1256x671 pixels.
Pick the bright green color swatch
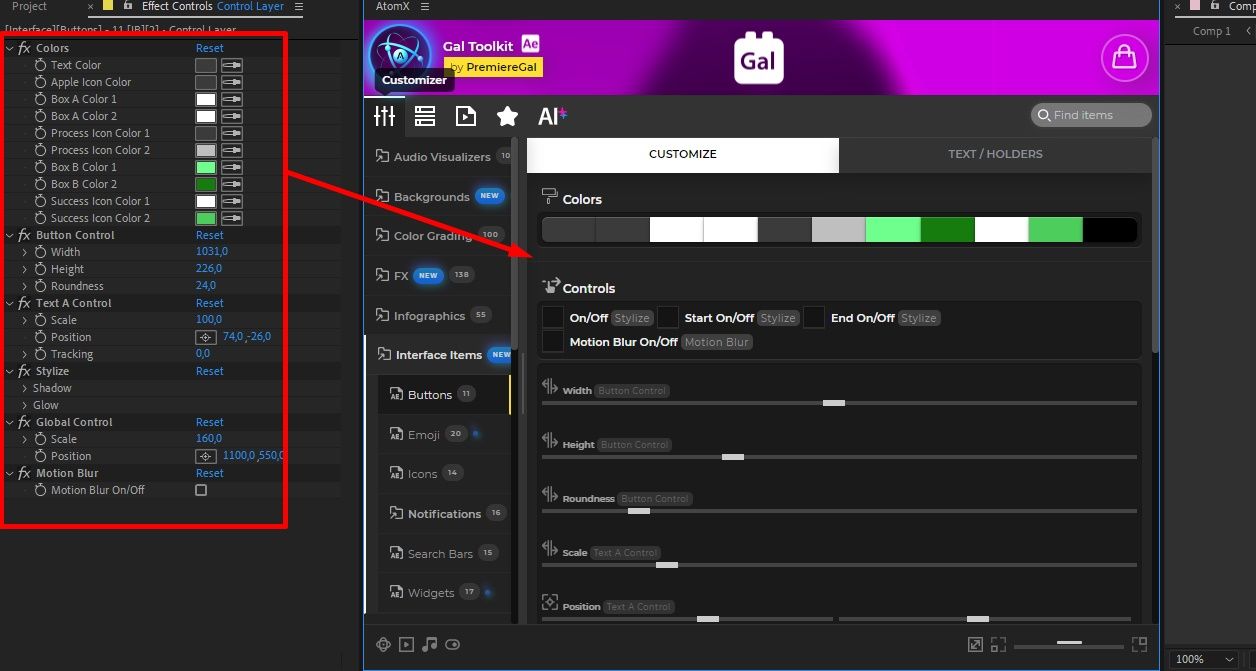click(x=894, y=229)
